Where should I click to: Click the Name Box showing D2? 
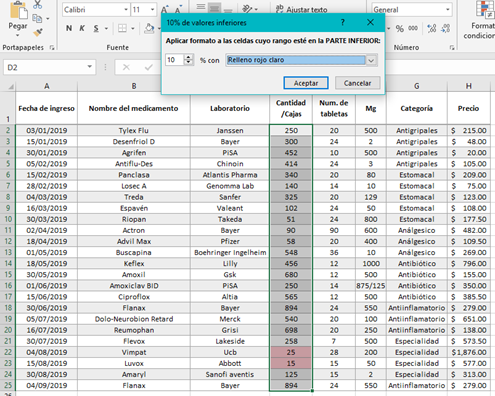tap(45, 67)
